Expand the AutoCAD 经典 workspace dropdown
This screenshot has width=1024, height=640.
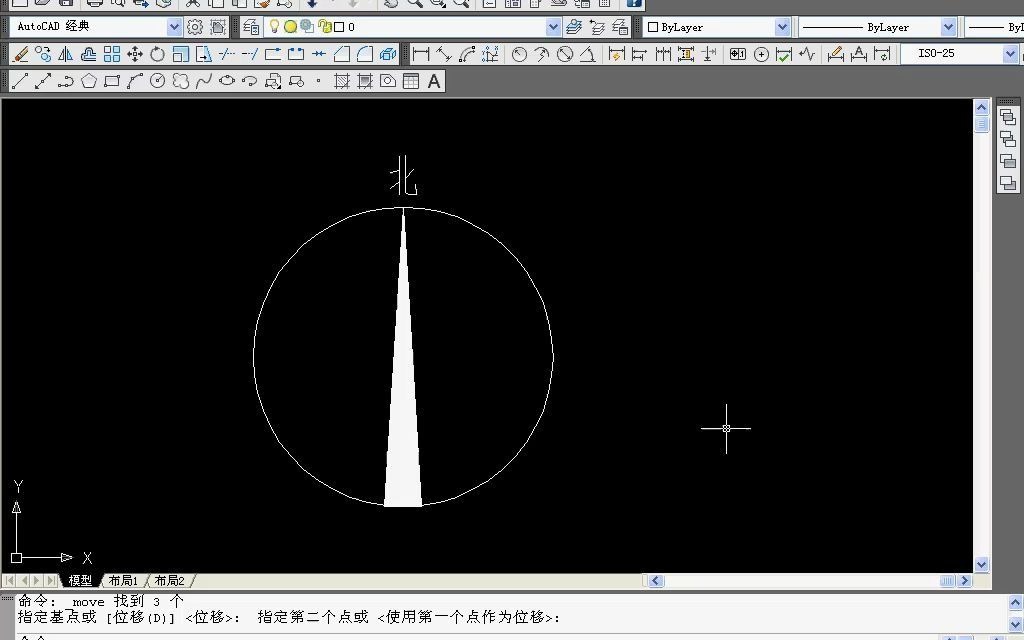coord(175,27)
